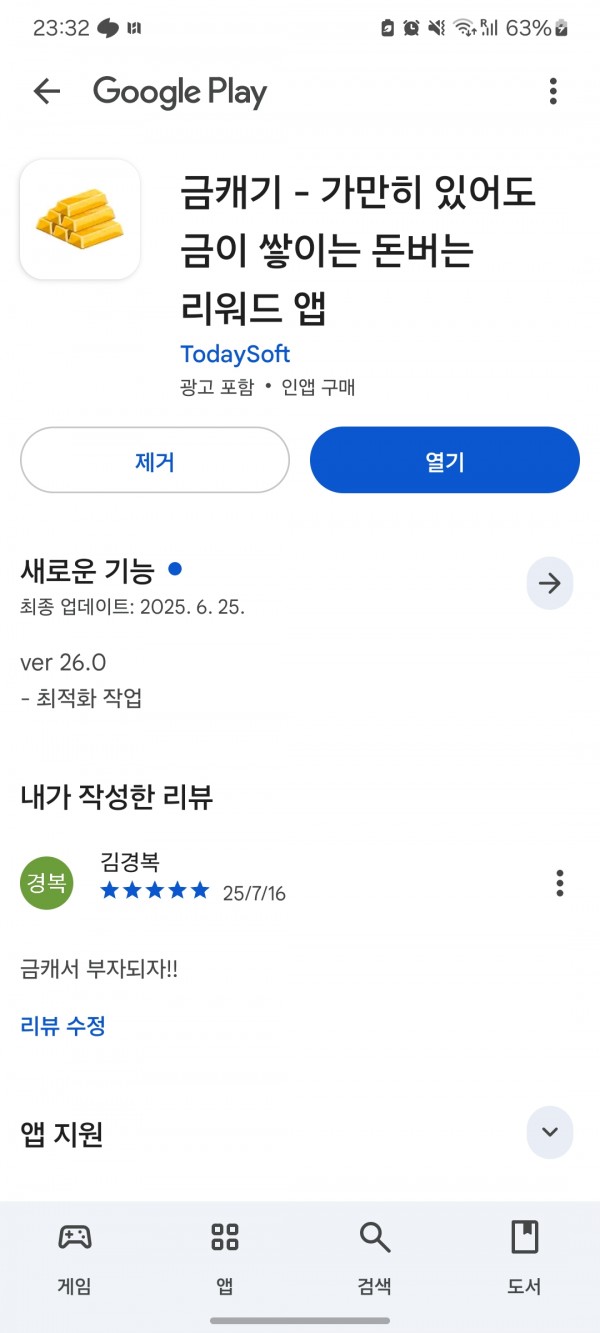600x1333 pixels.
Task: Tap the gold bars app icon
Action: coord(80,219)
